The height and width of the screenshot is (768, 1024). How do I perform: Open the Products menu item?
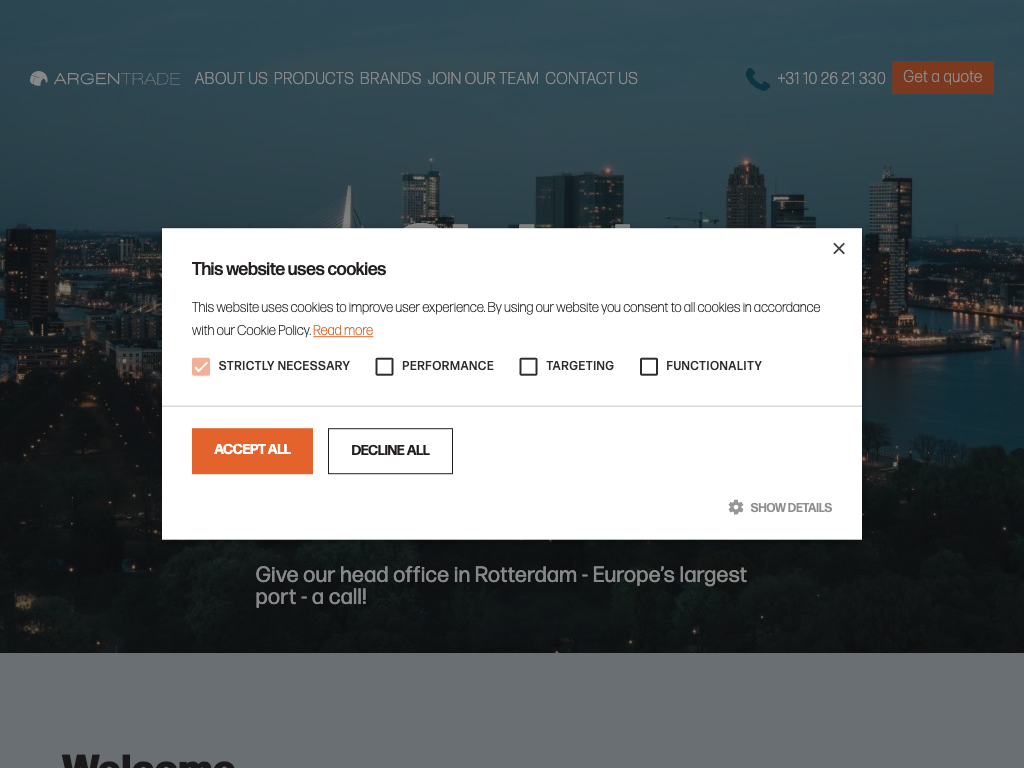pos(313,78)
